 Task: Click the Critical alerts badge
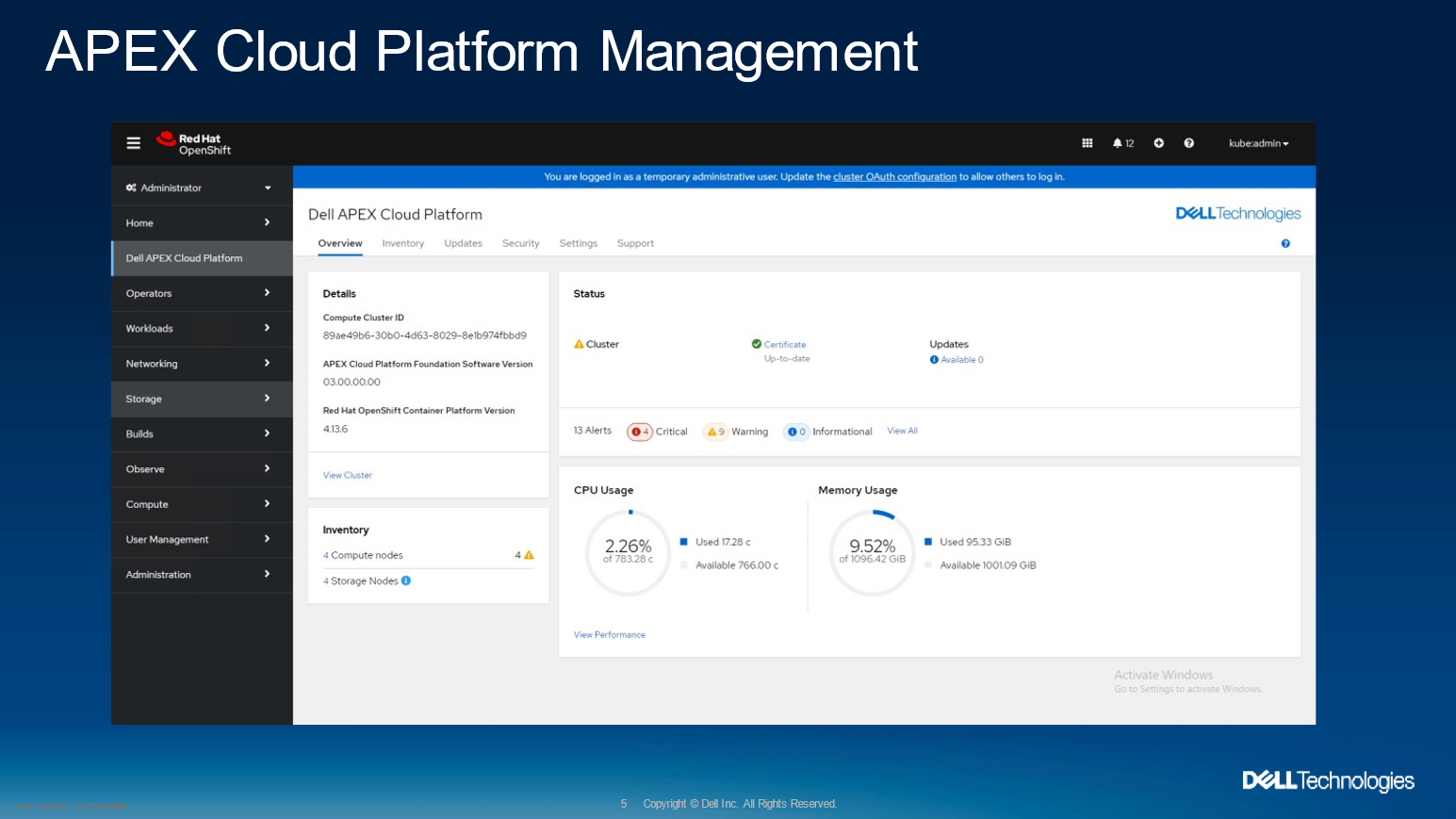tap(641, 432)
